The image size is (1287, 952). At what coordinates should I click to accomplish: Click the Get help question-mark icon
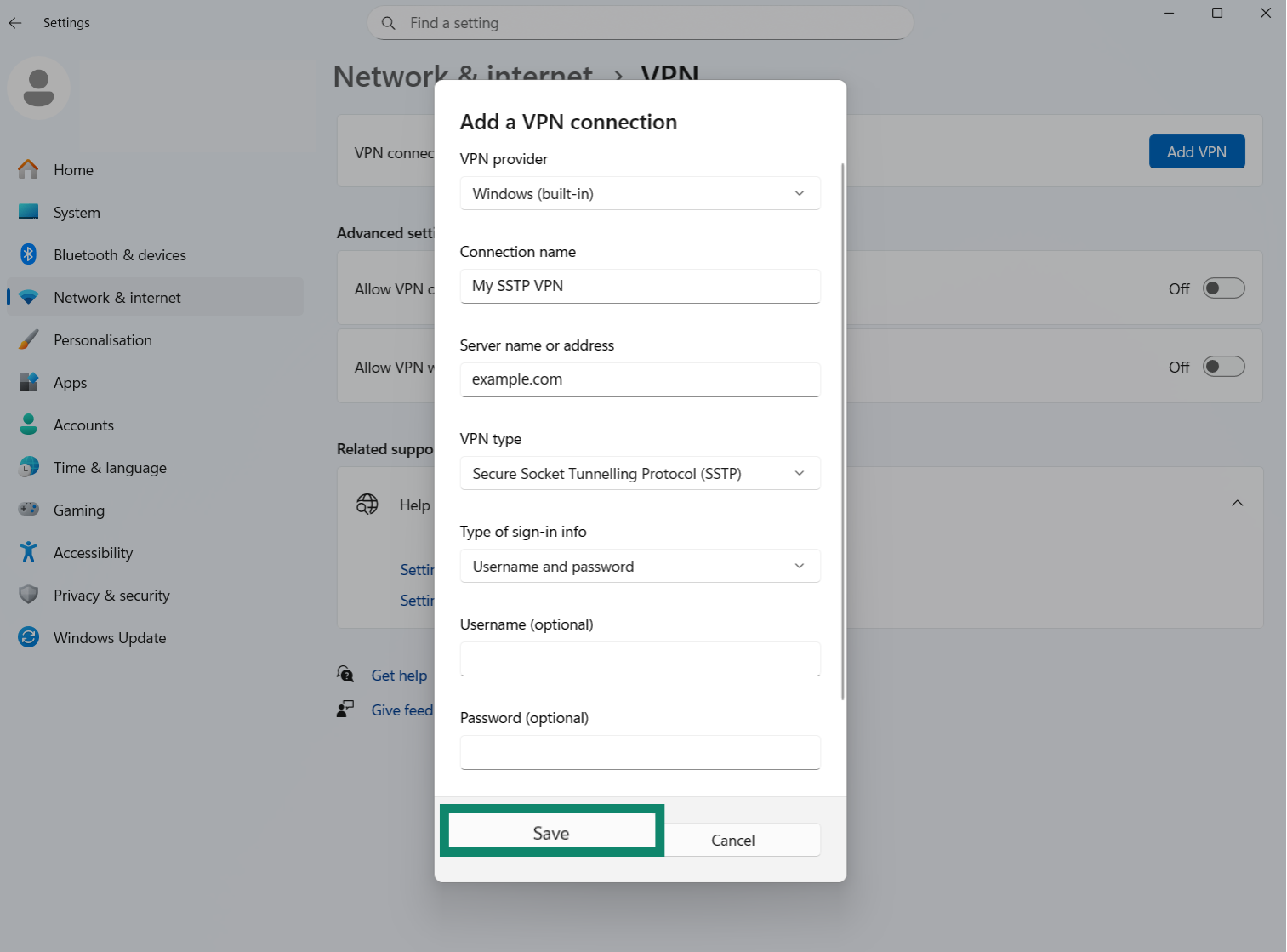pos(345,674)
